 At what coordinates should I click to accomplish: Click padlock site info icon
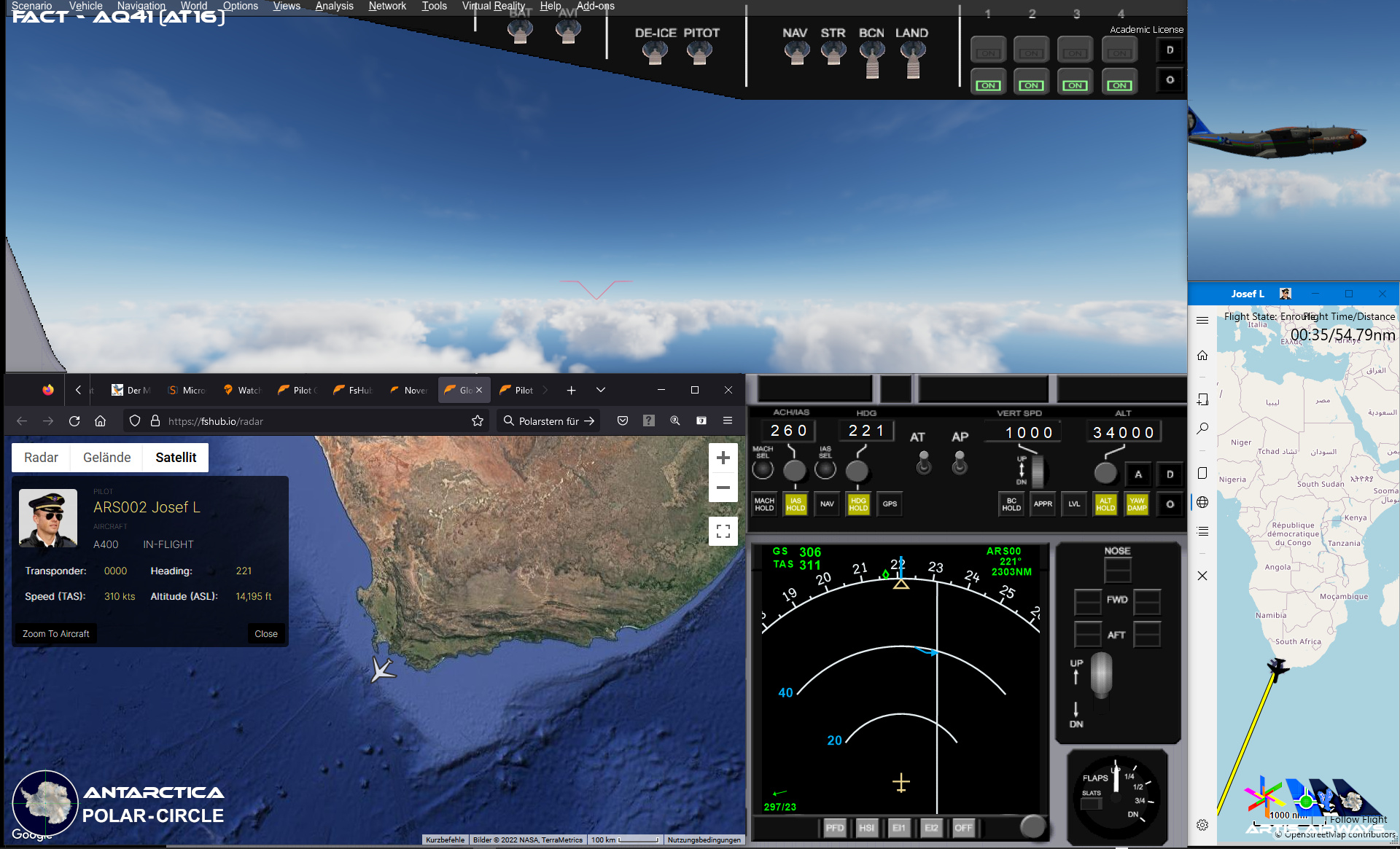155,421
